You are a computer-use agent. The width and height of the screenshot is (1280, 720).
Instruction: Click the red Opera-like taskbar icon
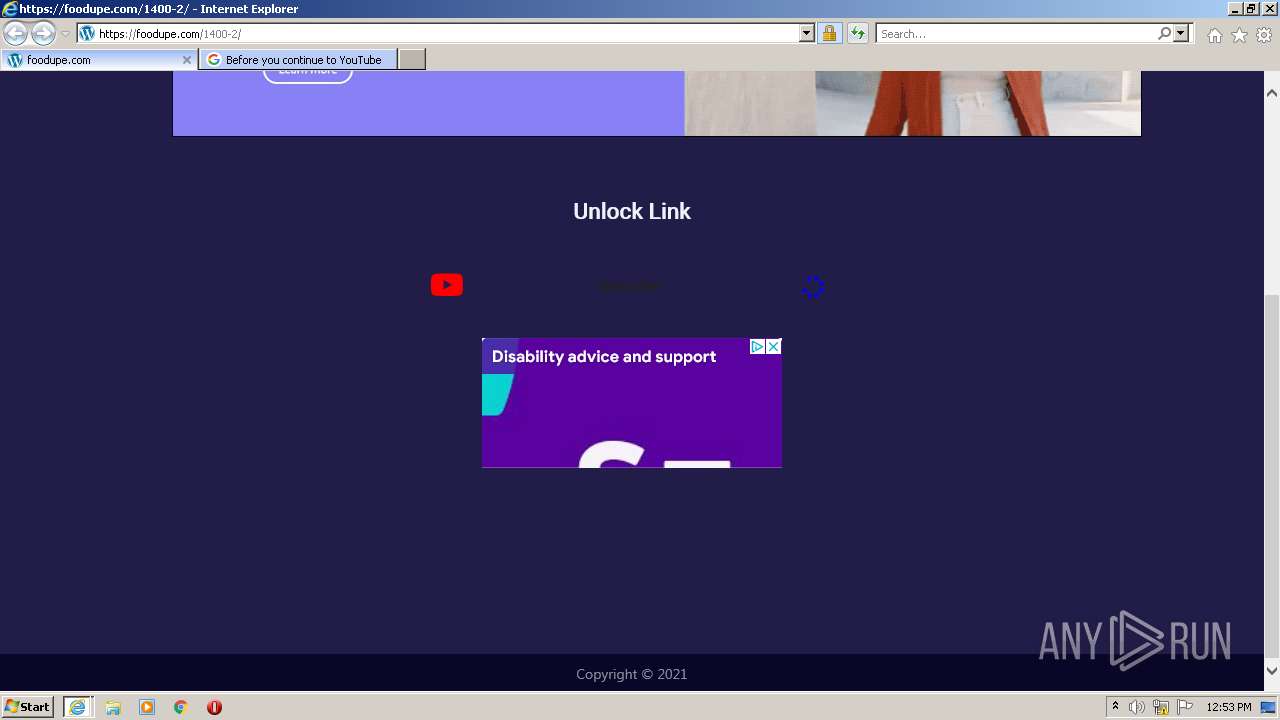pyautogui.click(x=214, y=707)
